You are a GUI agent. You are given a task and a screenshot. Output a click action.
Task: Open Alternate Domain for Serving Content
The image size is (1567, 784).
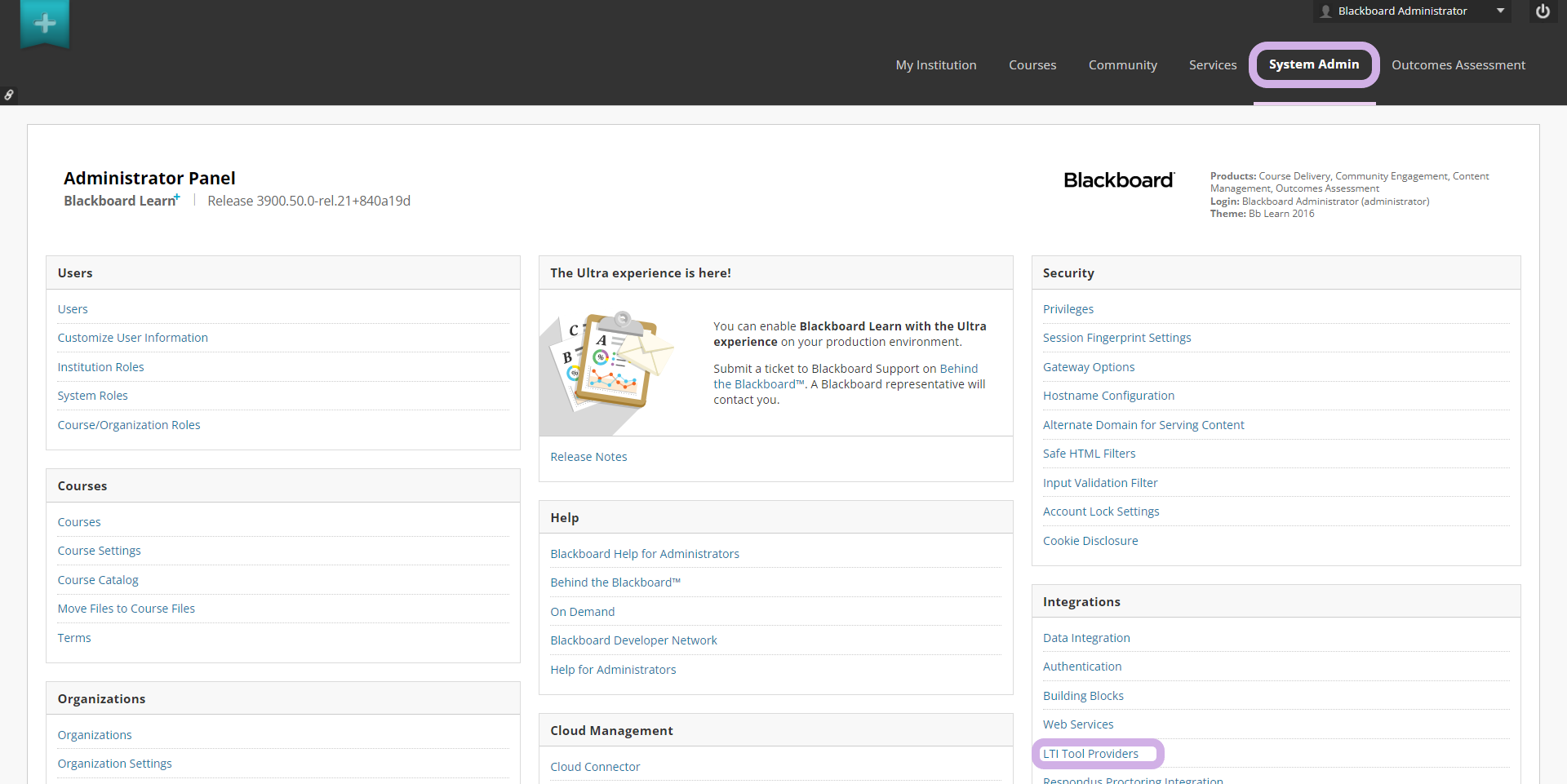[1144, 425]
